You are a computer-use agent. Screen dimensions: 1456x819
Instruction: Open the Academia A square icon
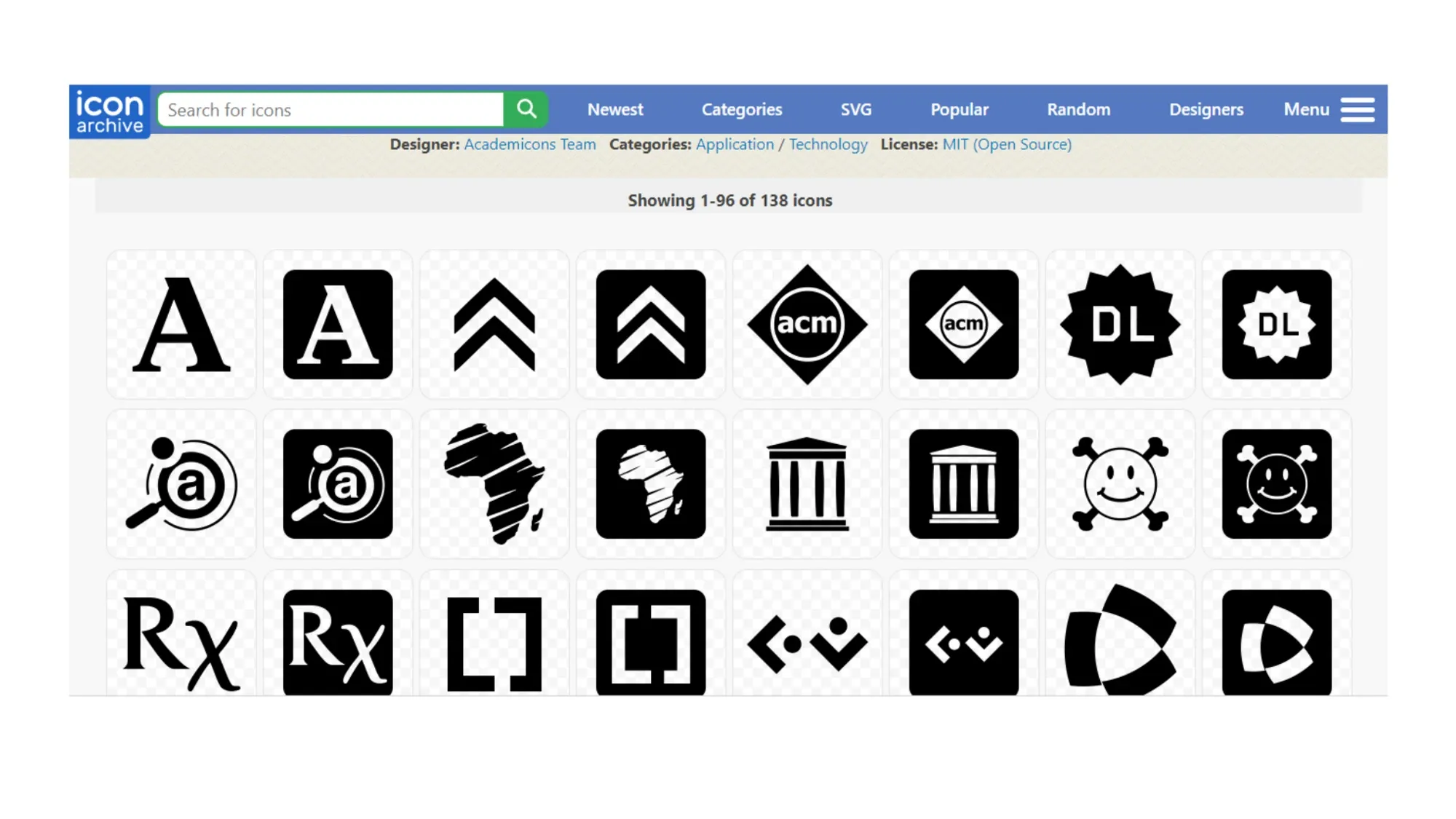pyautogui.click(x=338, y=325)
